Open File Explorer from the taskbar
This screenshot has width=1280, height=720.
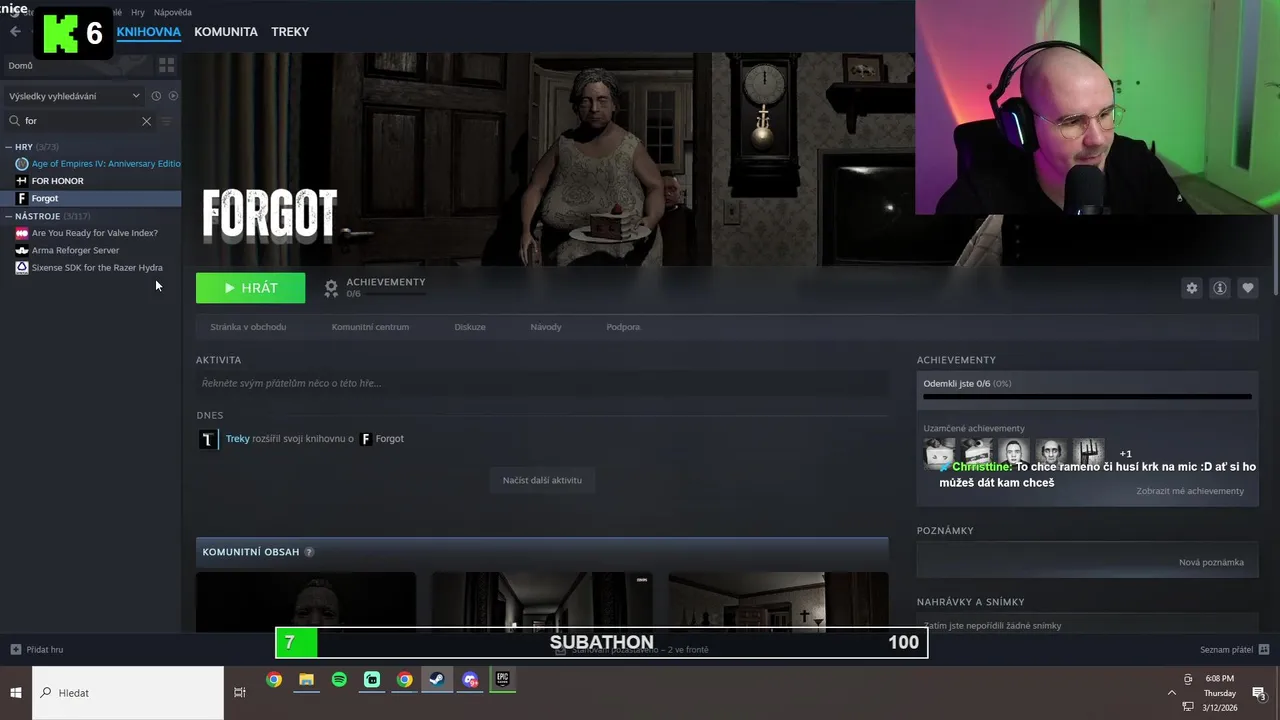point(307,680)
